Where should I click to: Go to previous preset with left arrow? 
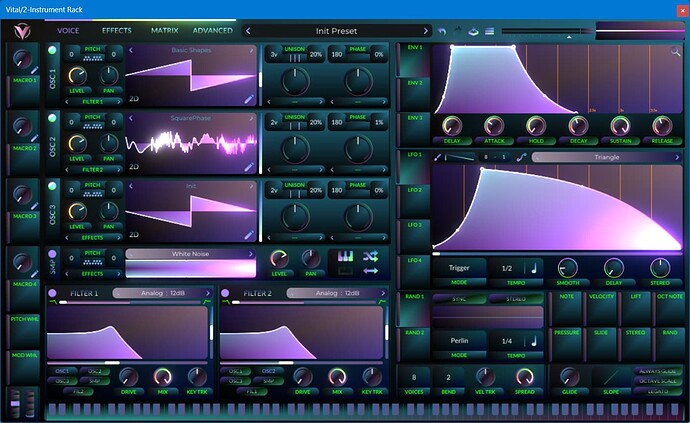click(x=248, y=31)
